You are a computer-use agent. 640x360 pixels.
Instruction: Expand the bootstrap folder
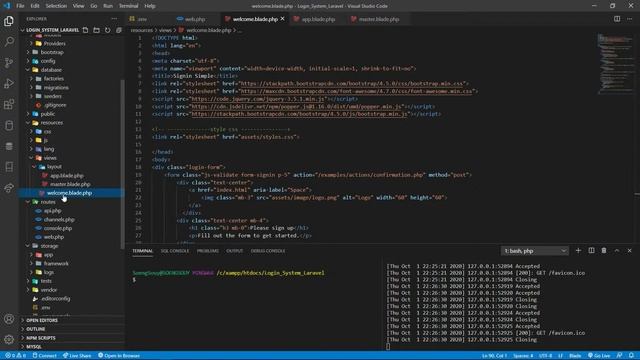pyautogui.click(x=52, y=52)
